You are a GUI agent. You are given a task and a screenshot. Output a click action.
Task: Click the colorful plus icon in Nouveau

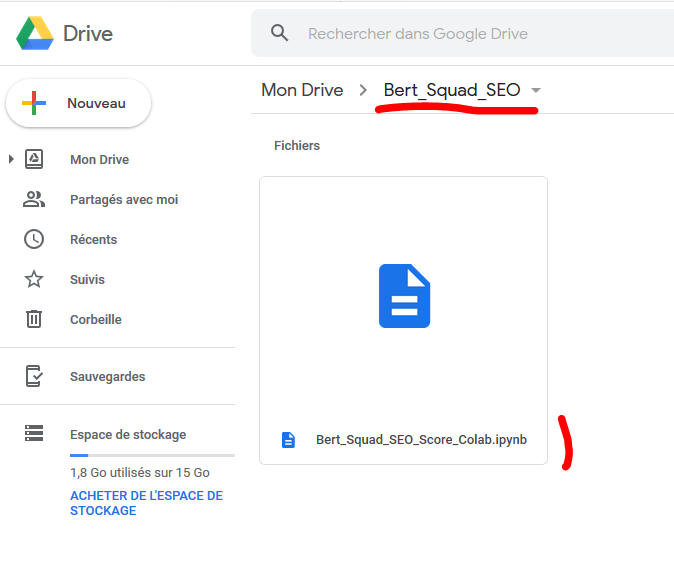pyautogui.click(x=34, y=103)
